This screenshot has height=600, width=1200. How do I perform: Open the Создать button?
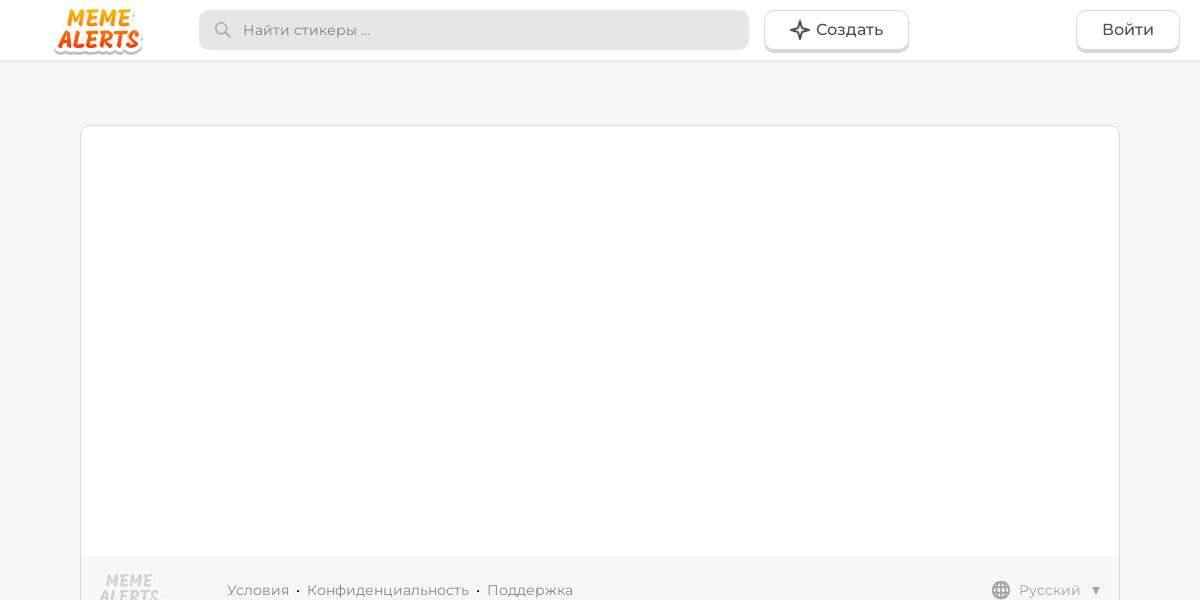click(836, 30)
